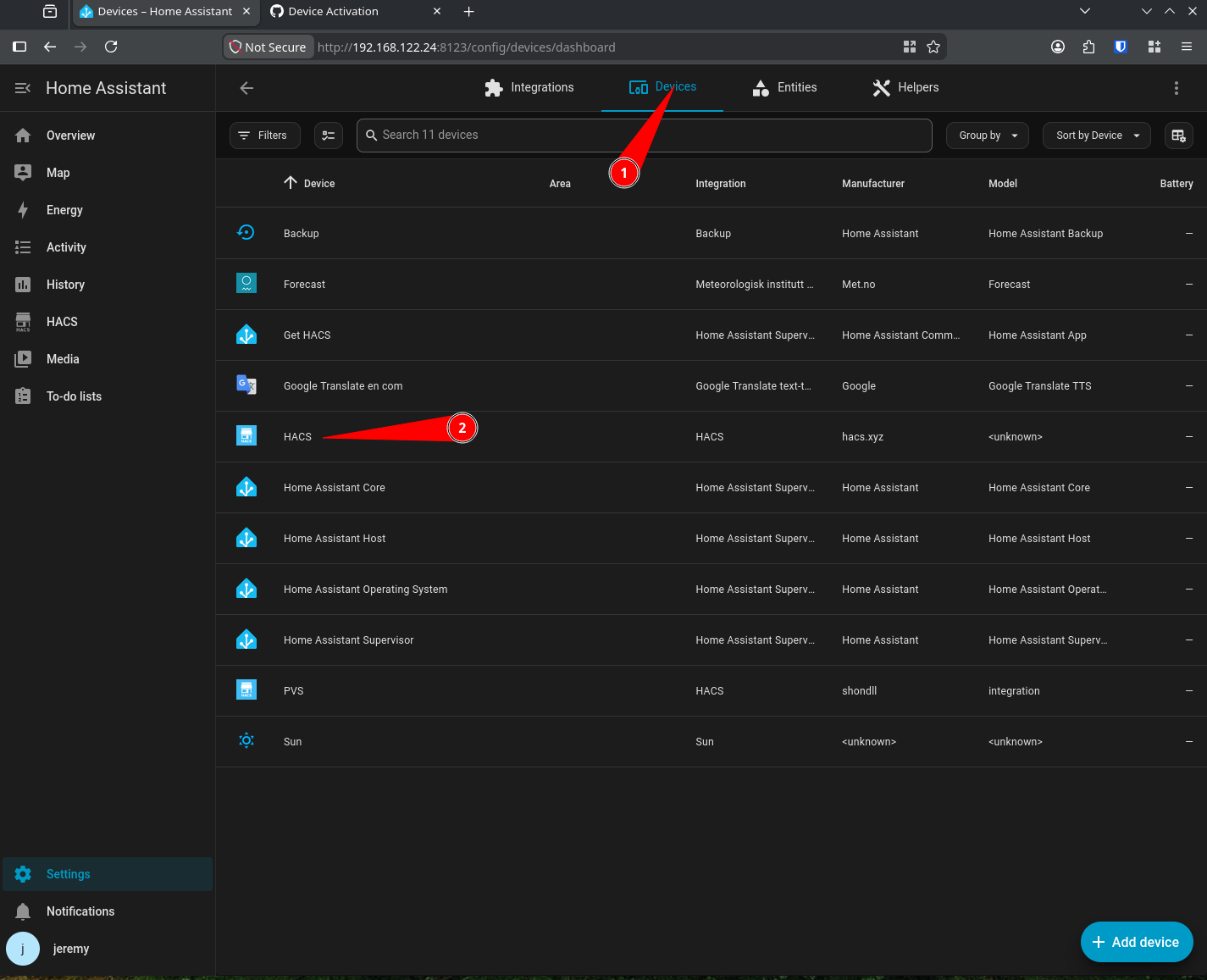The height and width of the screenshot is (980, 1207).
Task: Click the HACS device row icon
Action: point(246,435)
